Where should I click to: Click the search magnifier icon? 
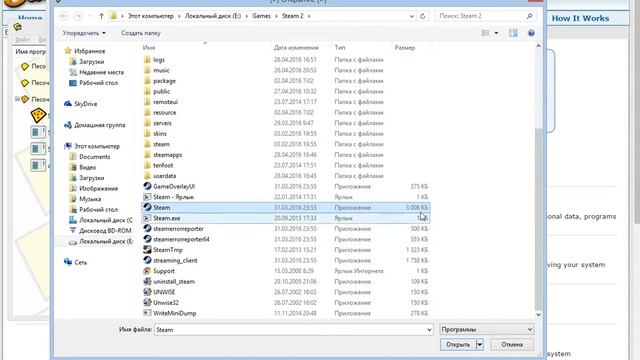point(529,16)
